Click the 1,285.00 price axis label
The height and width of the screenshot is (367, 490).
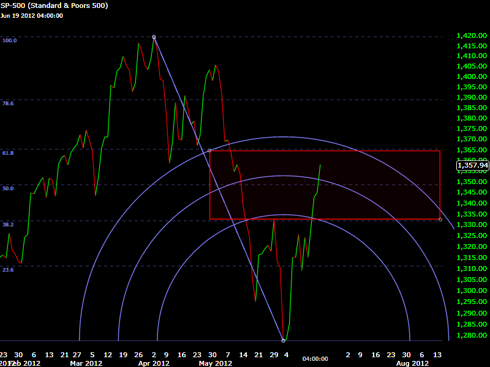pos(472,324)
